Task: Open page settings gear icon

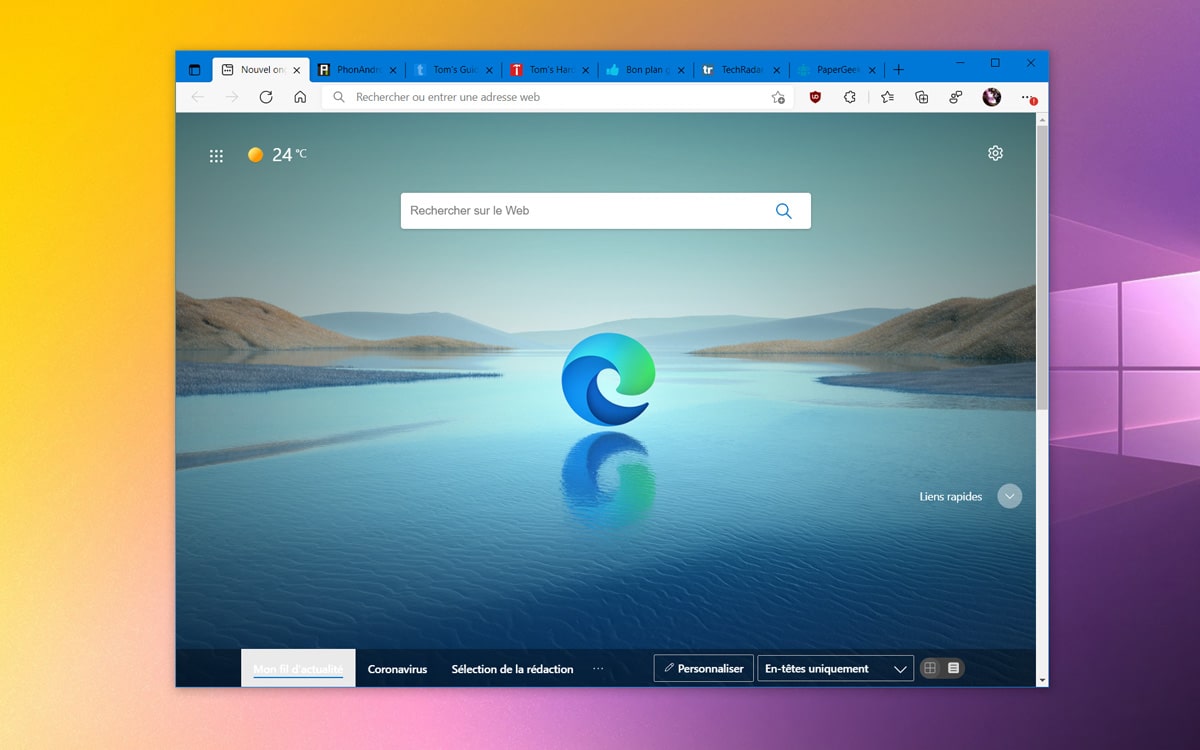Action: [995, 153]
